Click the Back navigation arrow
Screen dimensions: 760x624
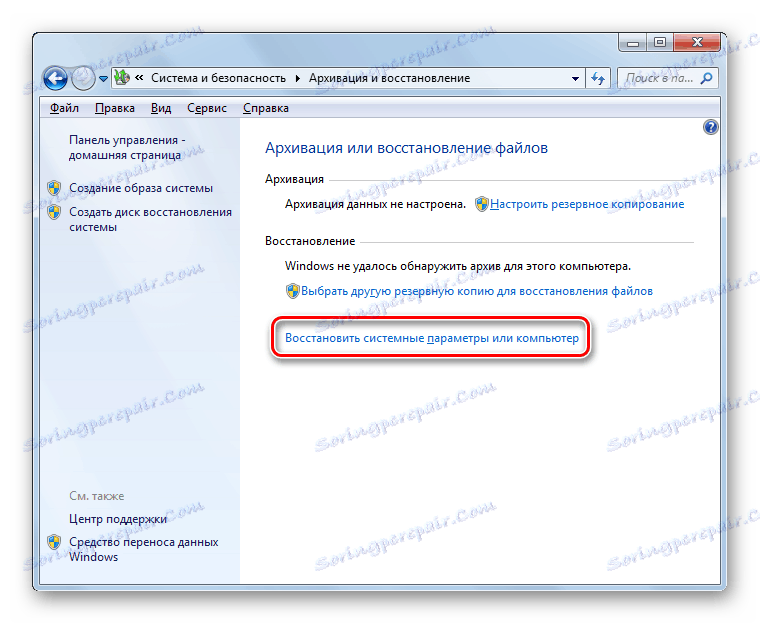(x=55, y=78)
